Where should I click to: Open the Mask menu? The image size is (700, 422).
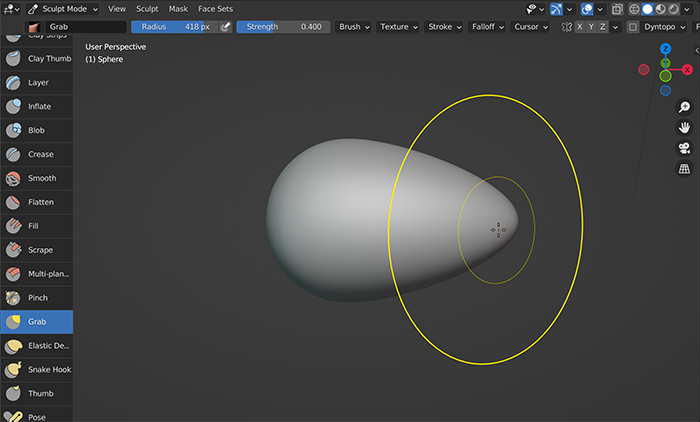pyautogui.click(x=178, y=8)
